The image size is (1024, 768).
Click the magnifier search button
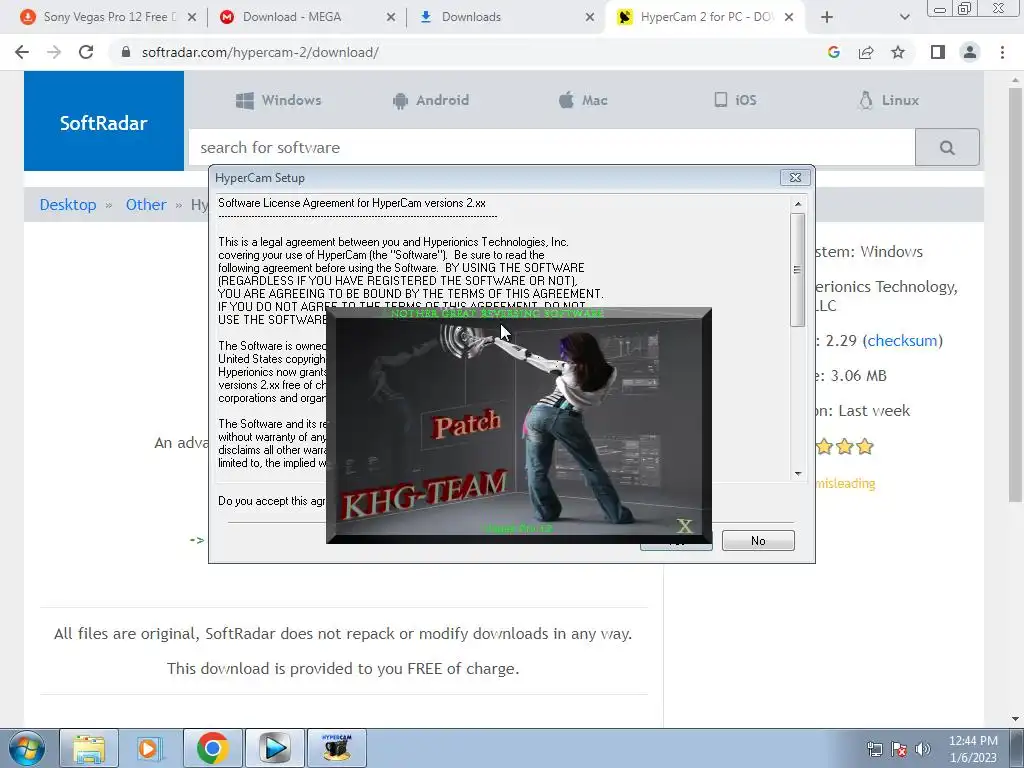point(947,148)
